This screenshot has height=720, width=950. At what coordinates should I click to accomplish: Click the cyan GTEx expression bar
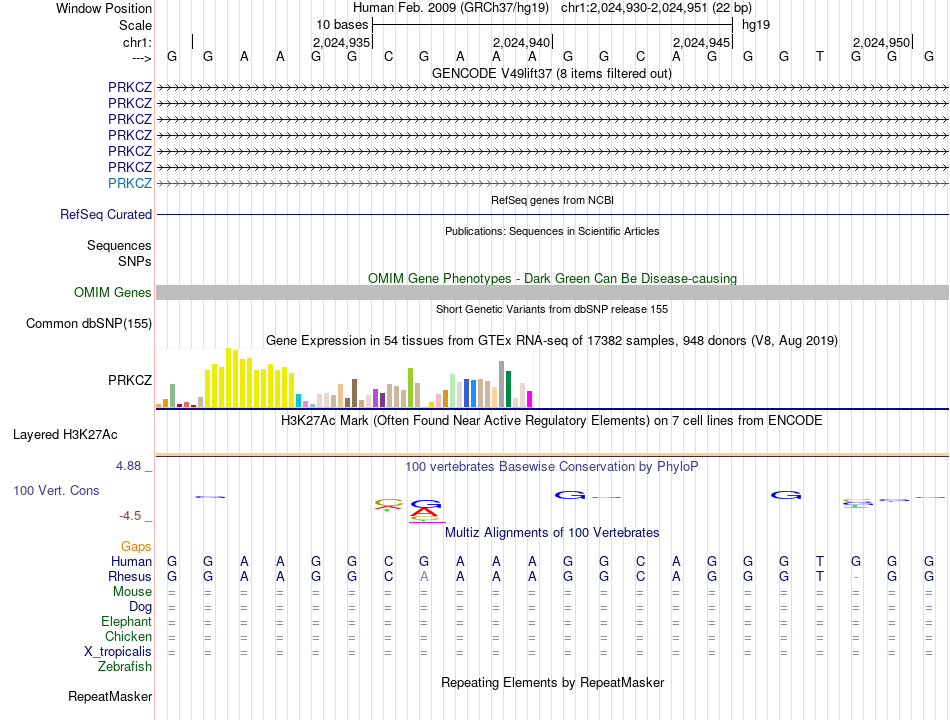point(298,401)
